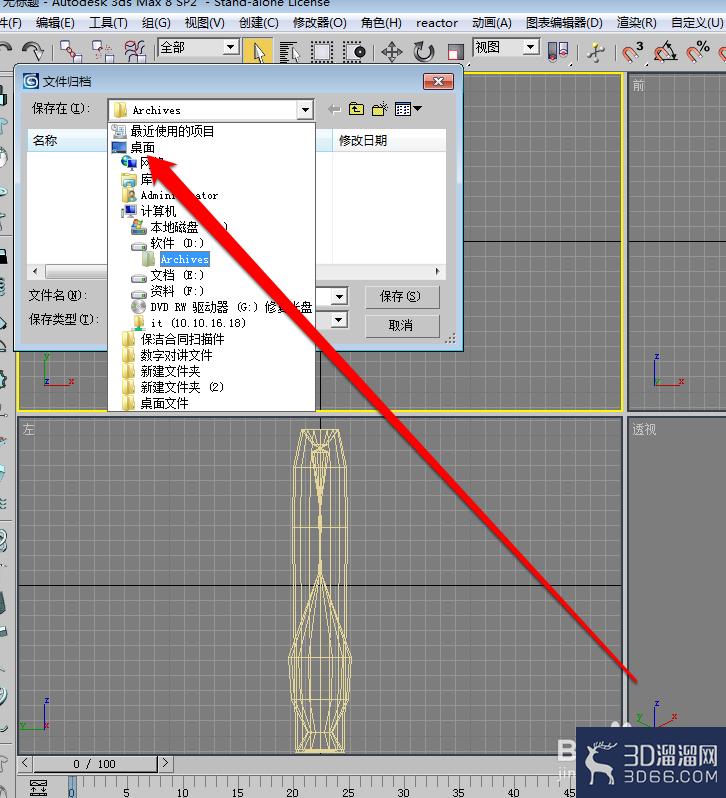726x798 pixels.
Task: Toggle Window/Crossing selection mode
Action: tap(354, 52)
